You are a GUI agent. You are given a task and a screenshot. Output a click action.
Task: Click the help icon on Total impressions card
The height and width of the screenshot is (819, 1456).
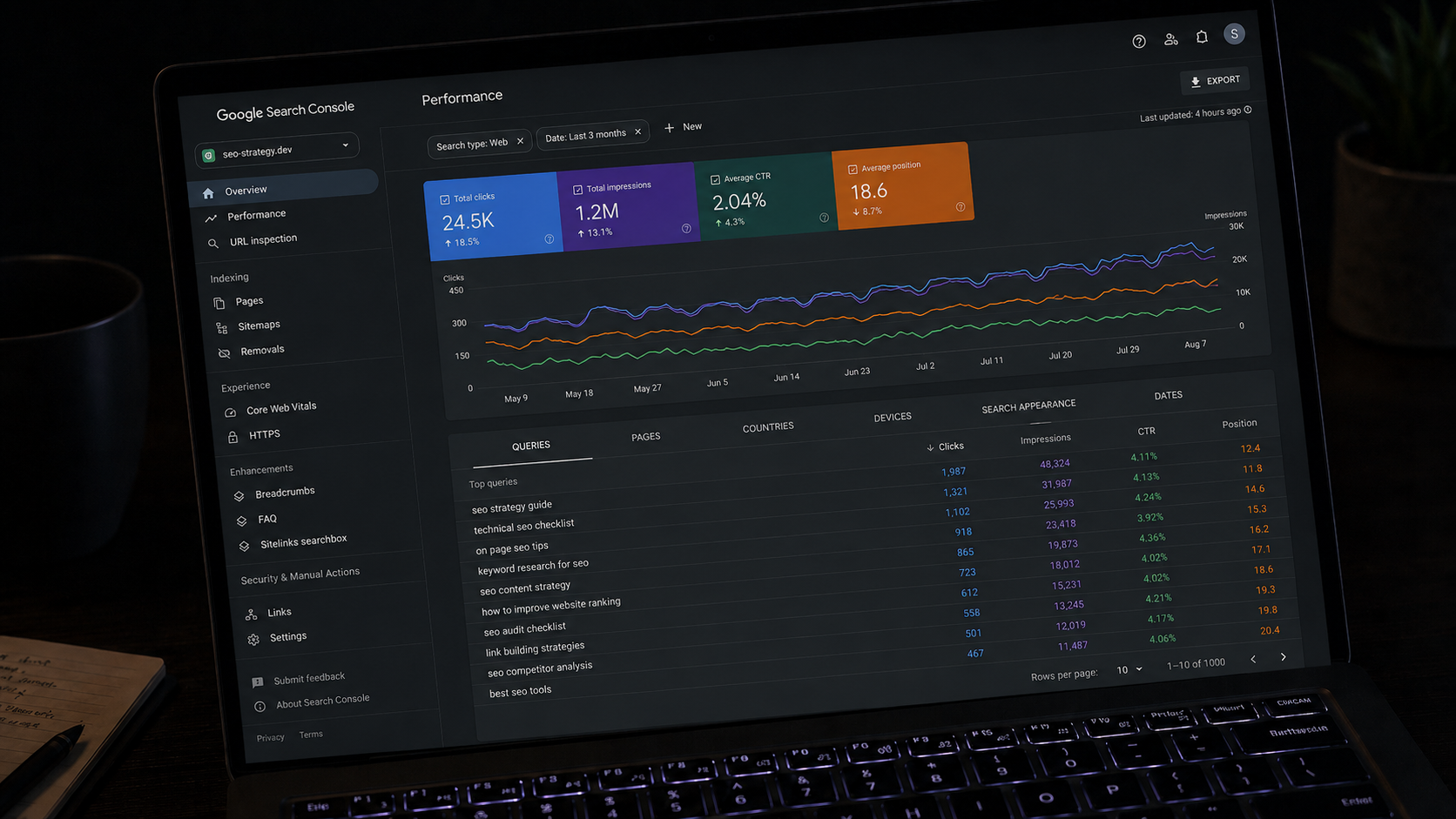point(686,228)
